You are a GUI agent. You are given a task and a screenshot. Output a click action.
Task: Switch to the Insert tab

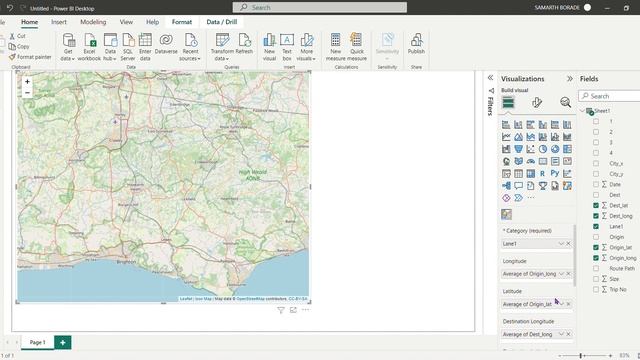coord(59,22)
